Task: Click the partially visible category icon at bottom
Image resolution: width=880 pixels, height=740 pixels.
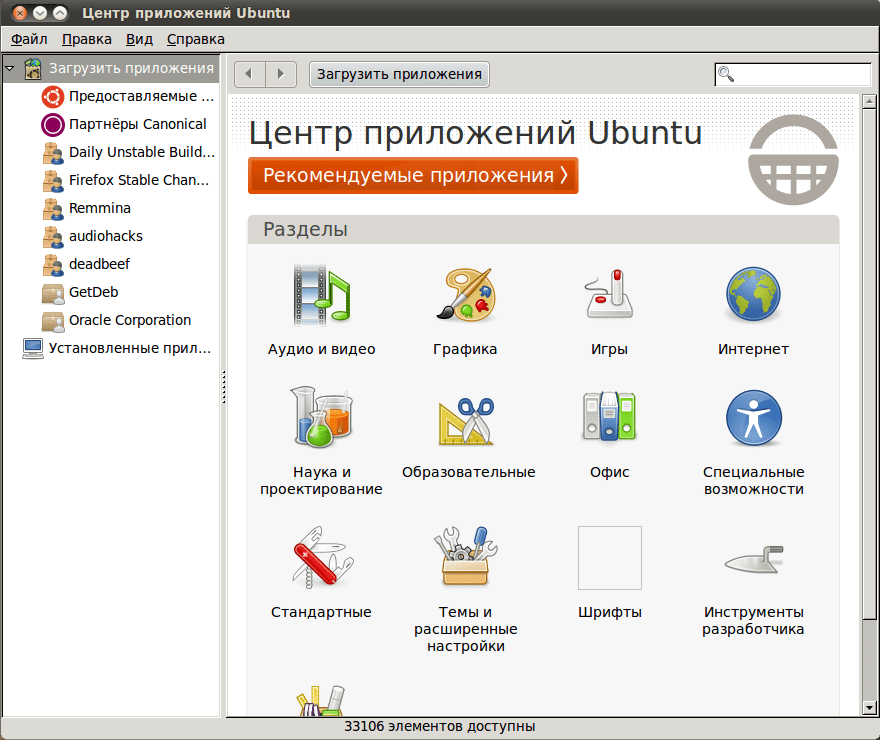Action: pos(320,700)
